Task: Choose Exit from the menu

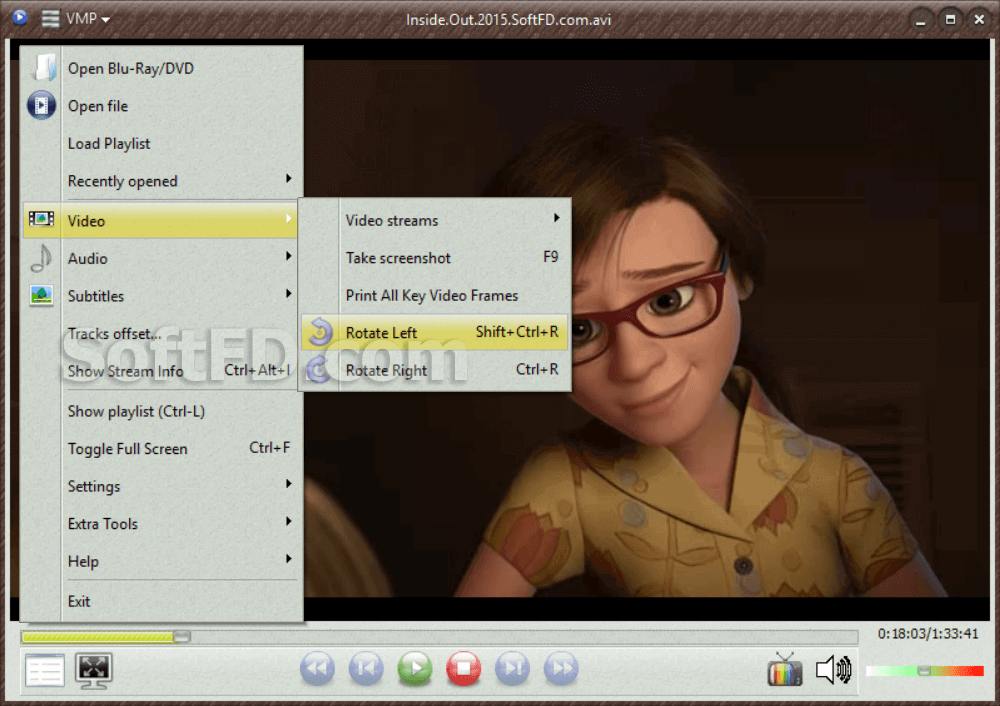Action: pos(161,601)
